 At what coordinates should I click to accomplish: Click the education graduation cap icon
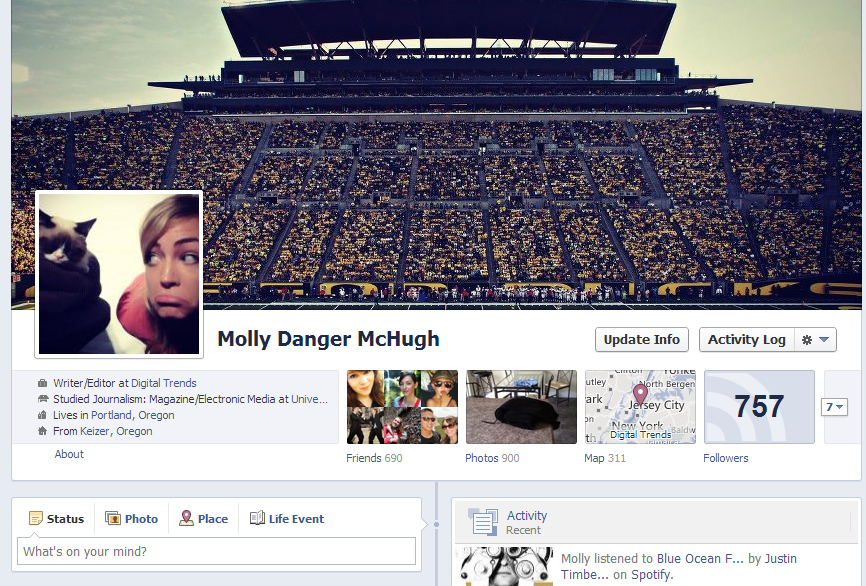[x=43, y=399]
